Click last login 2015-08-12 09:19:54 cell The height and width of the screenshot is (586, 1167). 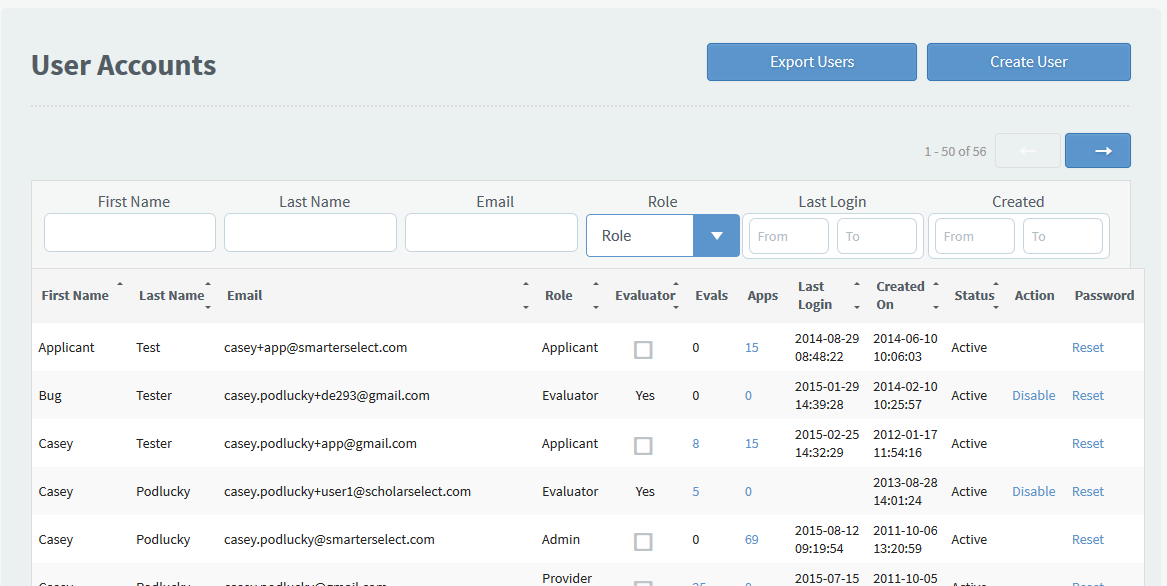tap(827, 539)
